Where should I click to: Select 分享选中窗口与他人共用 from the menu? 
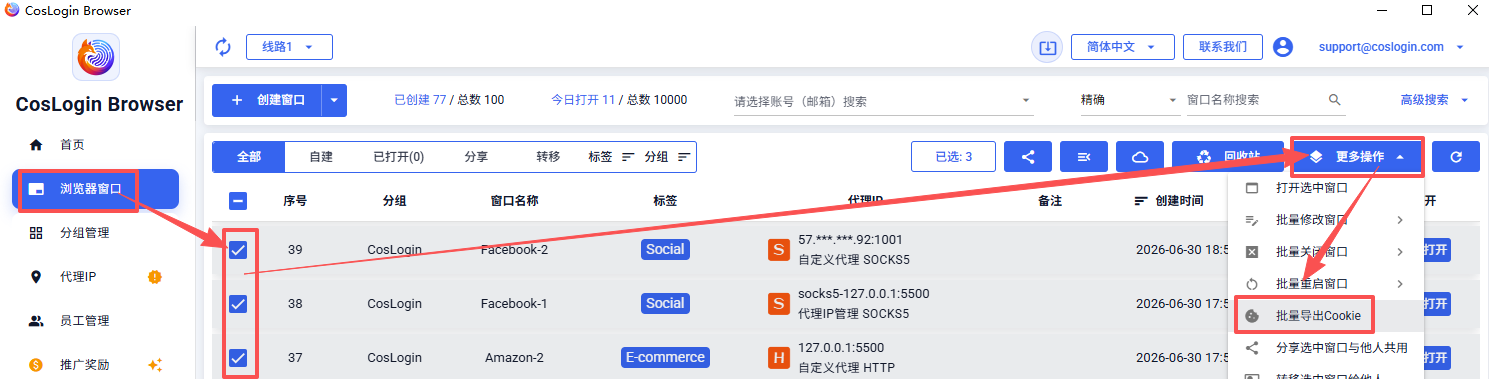tap(1325, 348)
